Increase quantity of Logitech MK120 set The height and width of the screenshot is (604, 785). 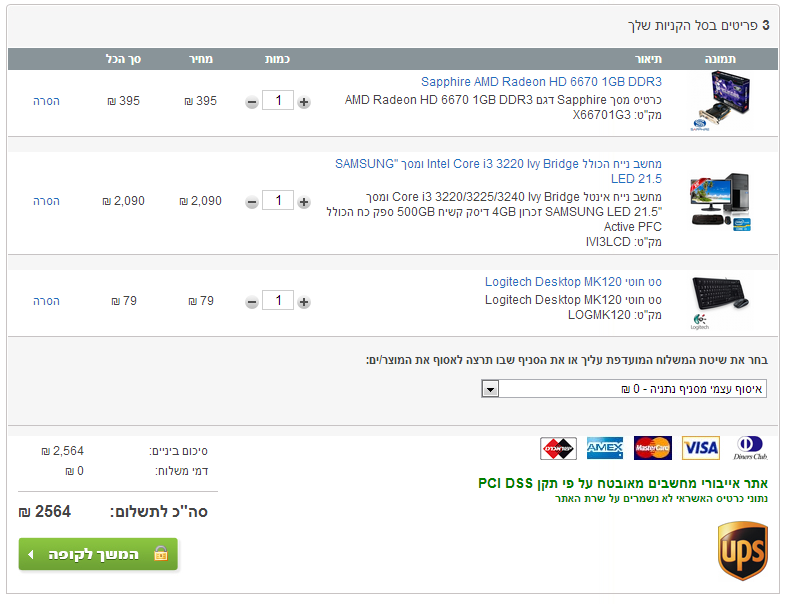[x=304, y=302]
